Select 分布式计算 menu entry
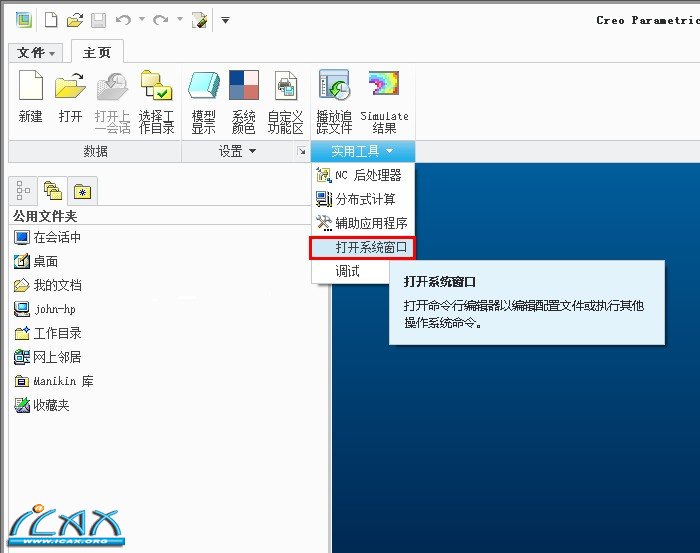Image resolution: width=700 pixels, height=553 pixels. tap(363, 199)
